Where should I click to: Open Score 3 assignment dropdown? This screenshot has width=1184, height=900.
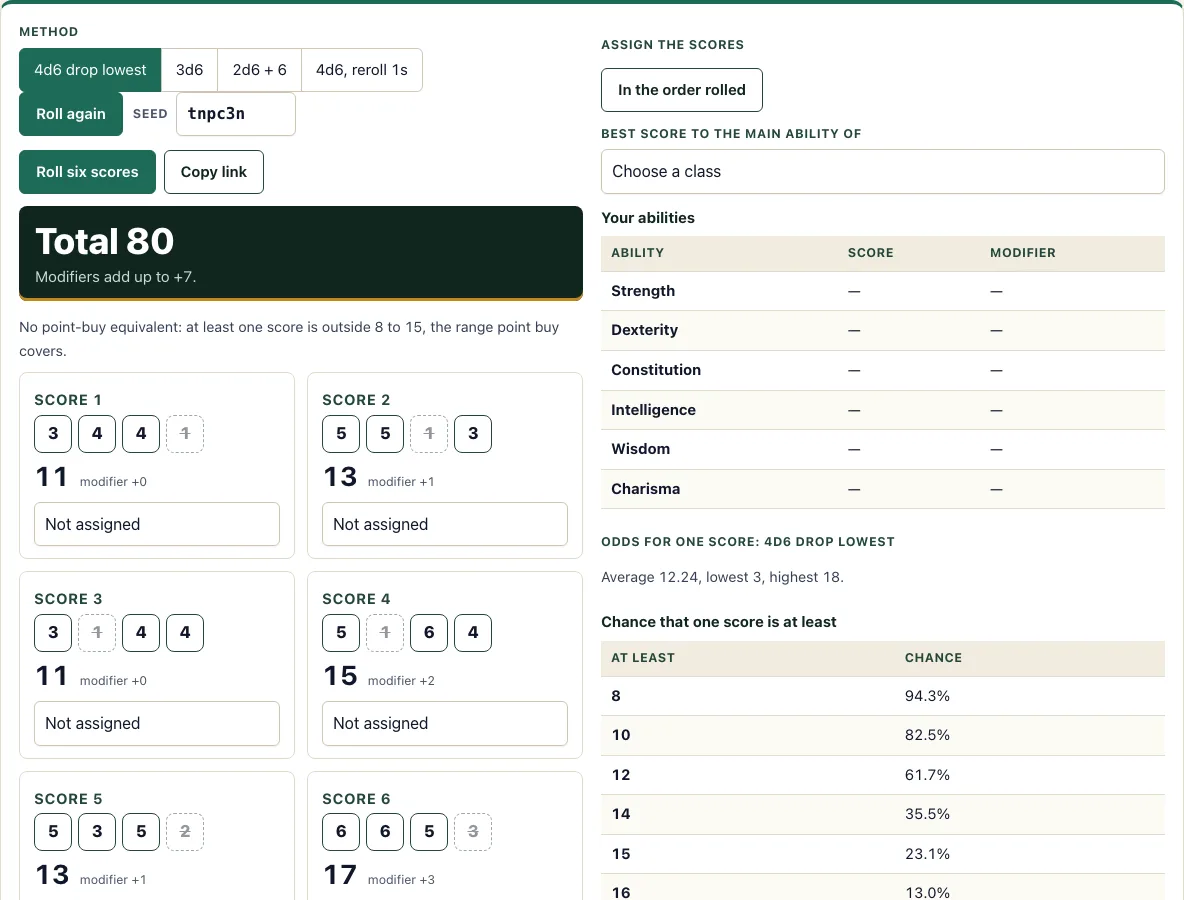coord(157,723)
